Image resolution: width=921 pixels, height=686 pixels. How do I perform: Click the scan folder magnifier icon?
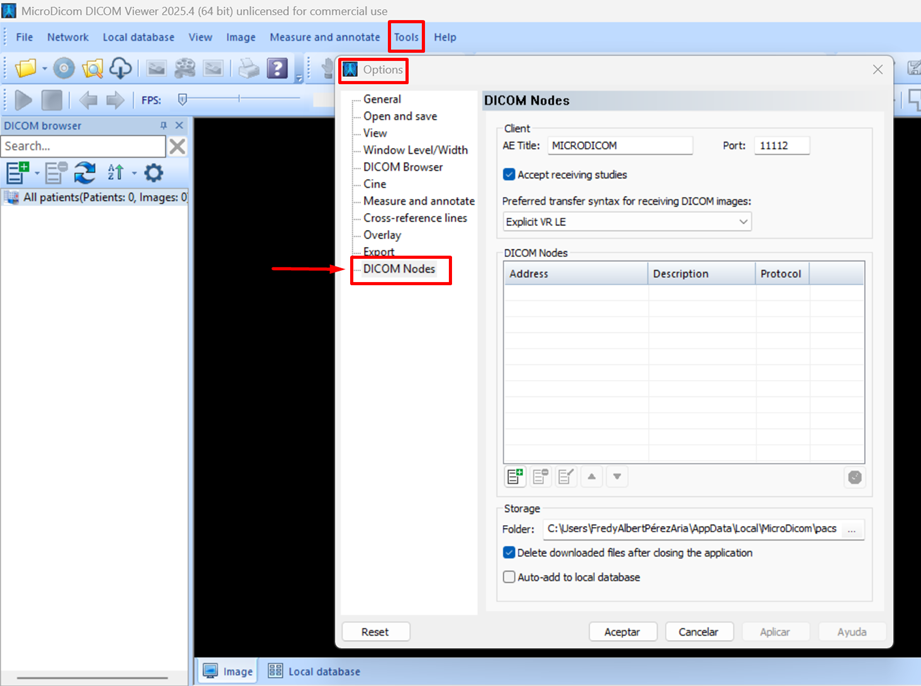92,68
